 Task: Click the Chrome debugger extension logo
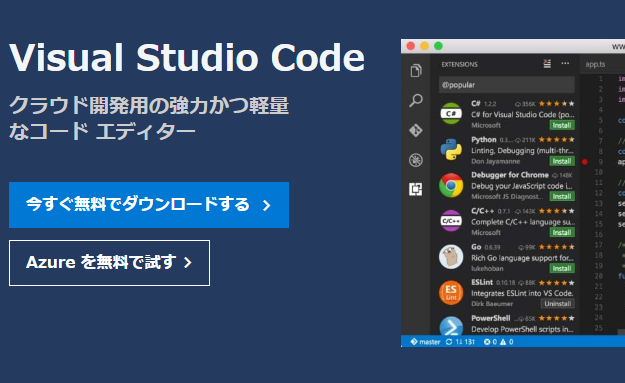click(x=451, y=185)
